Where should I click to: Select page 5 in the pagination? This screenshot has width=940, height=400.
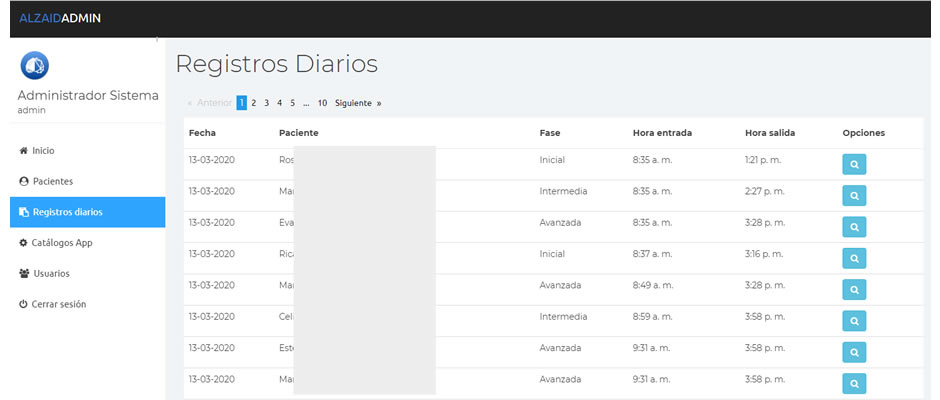(x=292, y=103)
